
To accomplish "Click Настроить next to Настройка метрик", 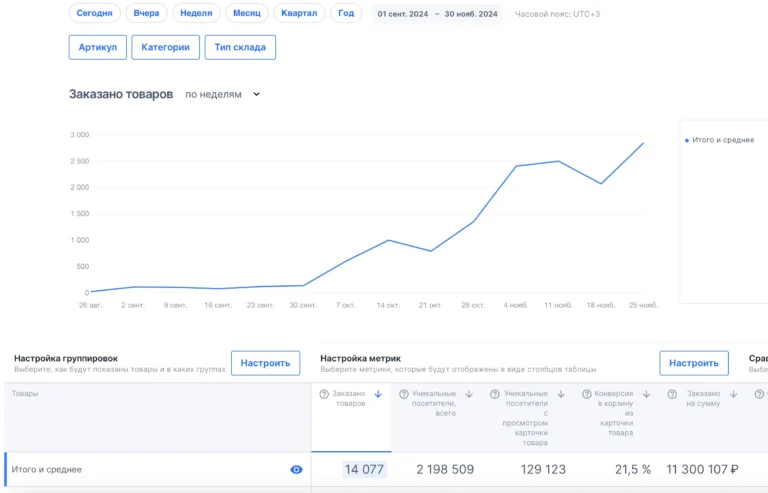I will pyautogui.click(x=693, y=363).
